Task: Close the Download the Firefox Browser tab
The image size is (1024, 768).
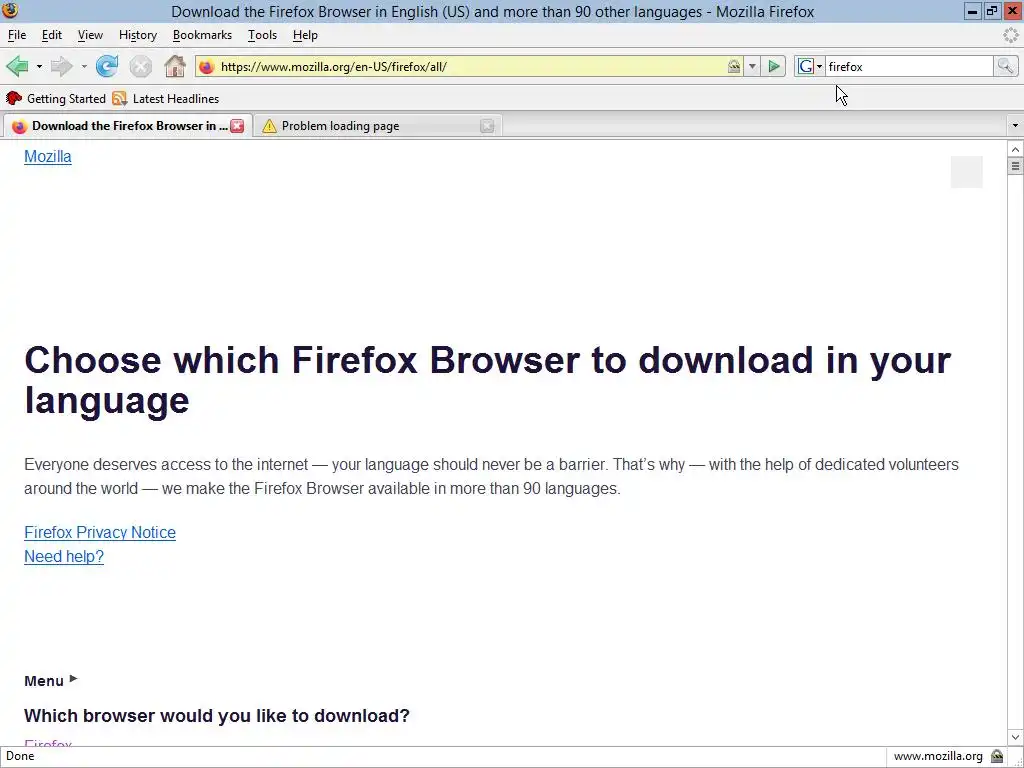Action: point(237,126)
